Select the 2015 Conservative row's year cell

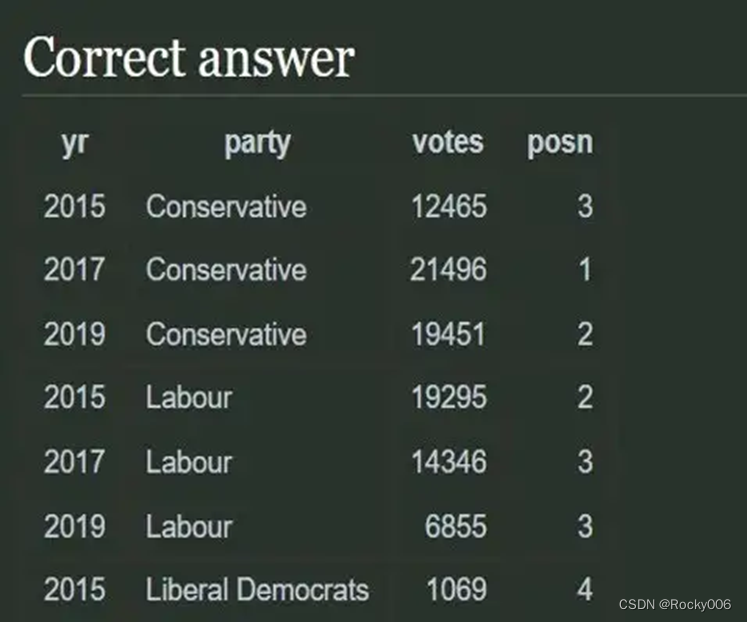pyautogui.click(x=74, y=206)
